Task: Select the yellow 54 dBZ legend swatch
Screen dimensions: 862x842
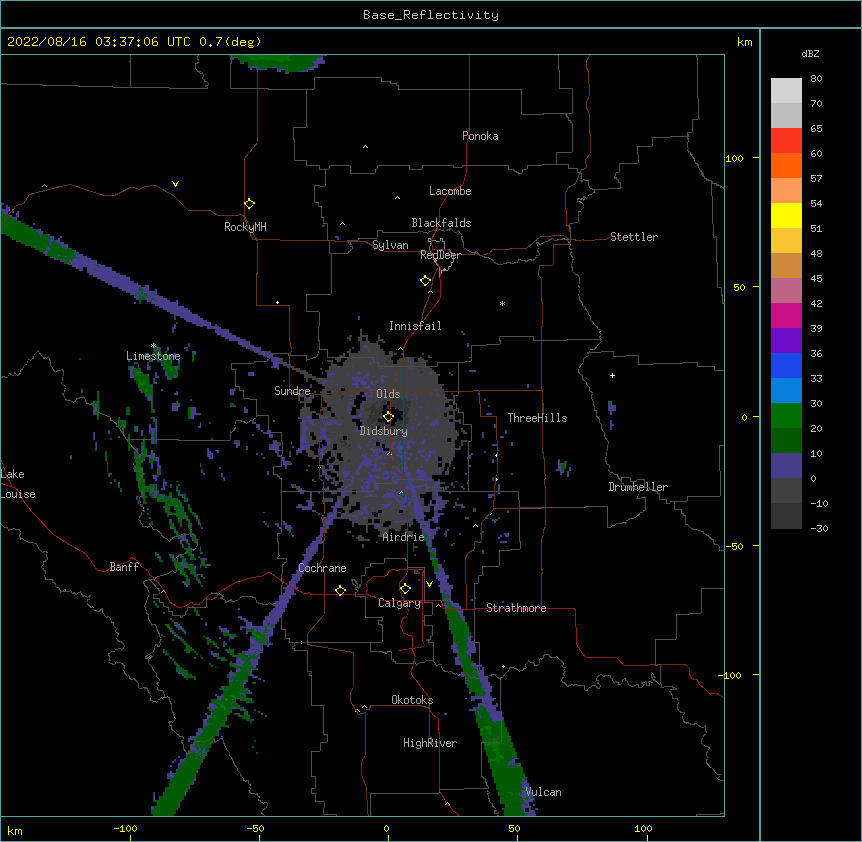Action: pos(786,215)
